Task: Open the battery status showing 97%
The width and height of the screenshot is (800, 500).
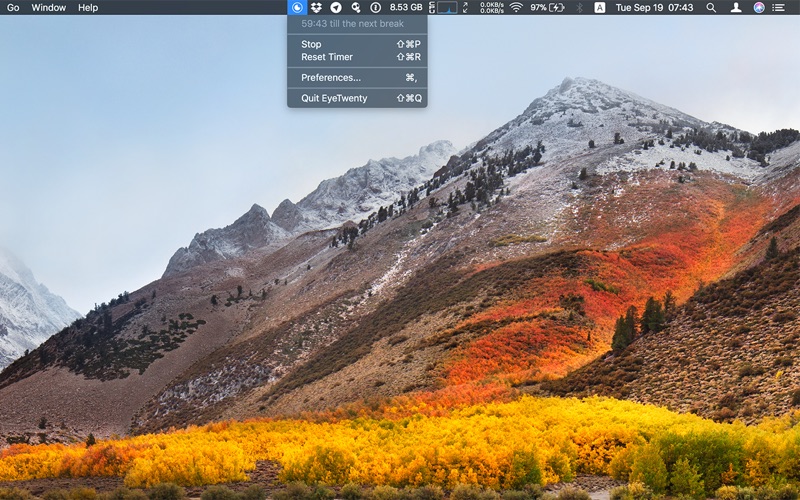Action: click(x=547, y=7)
